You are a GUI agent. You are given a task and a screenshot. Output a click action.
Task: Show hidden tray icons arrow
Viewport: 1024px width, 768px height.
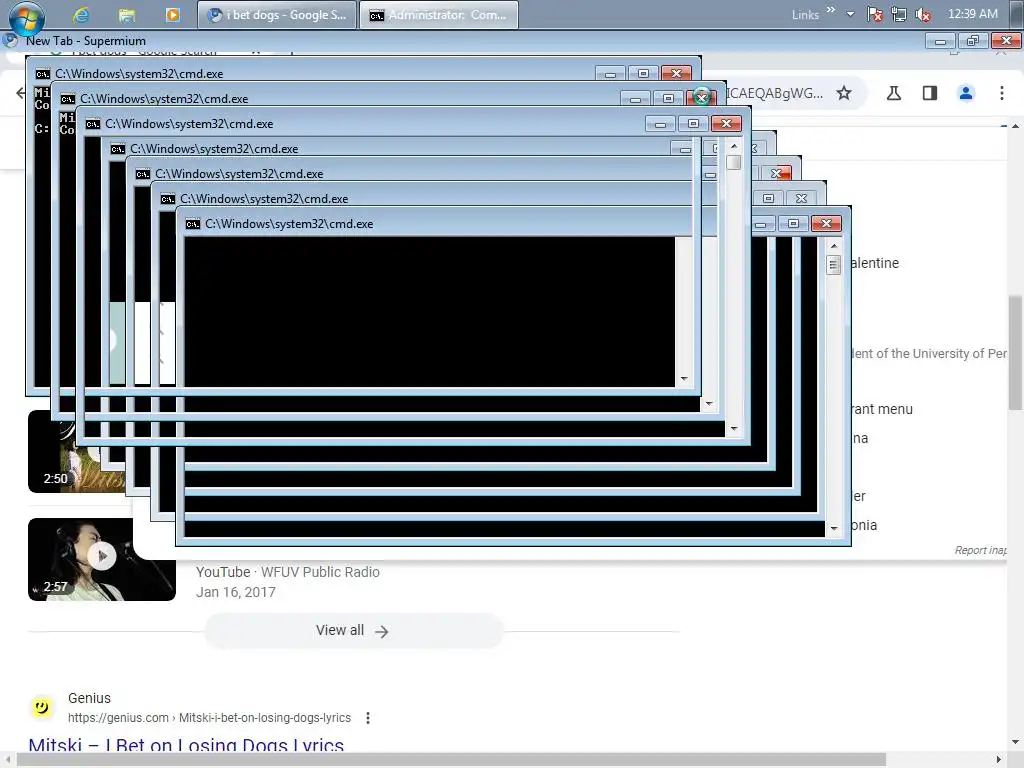click(x=850, y=14)
